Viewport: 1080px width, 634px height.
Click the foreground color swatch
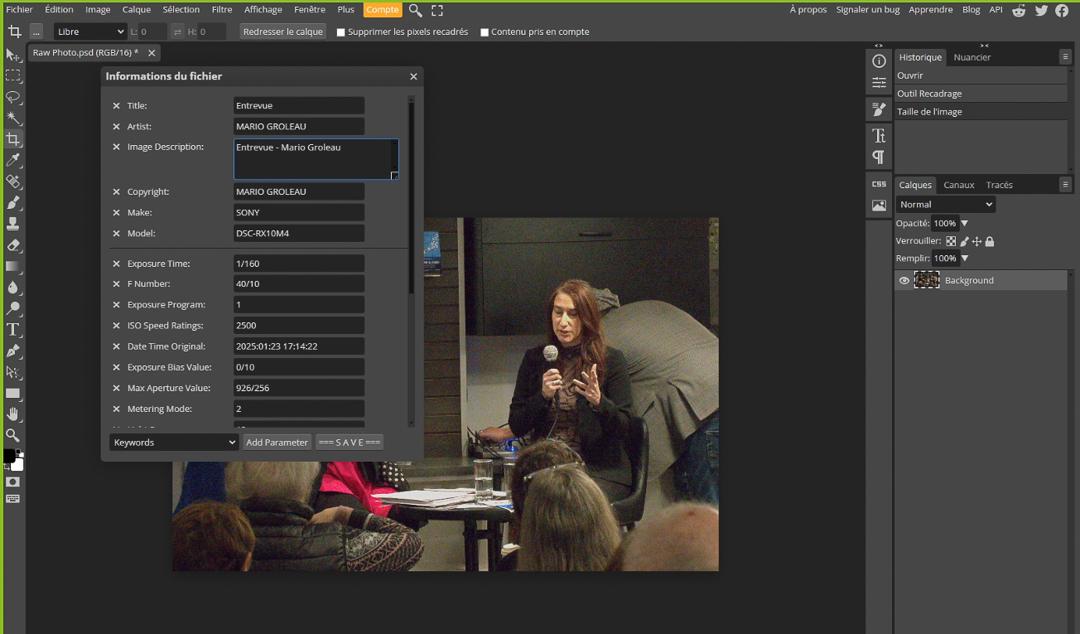tap(9, 456)
